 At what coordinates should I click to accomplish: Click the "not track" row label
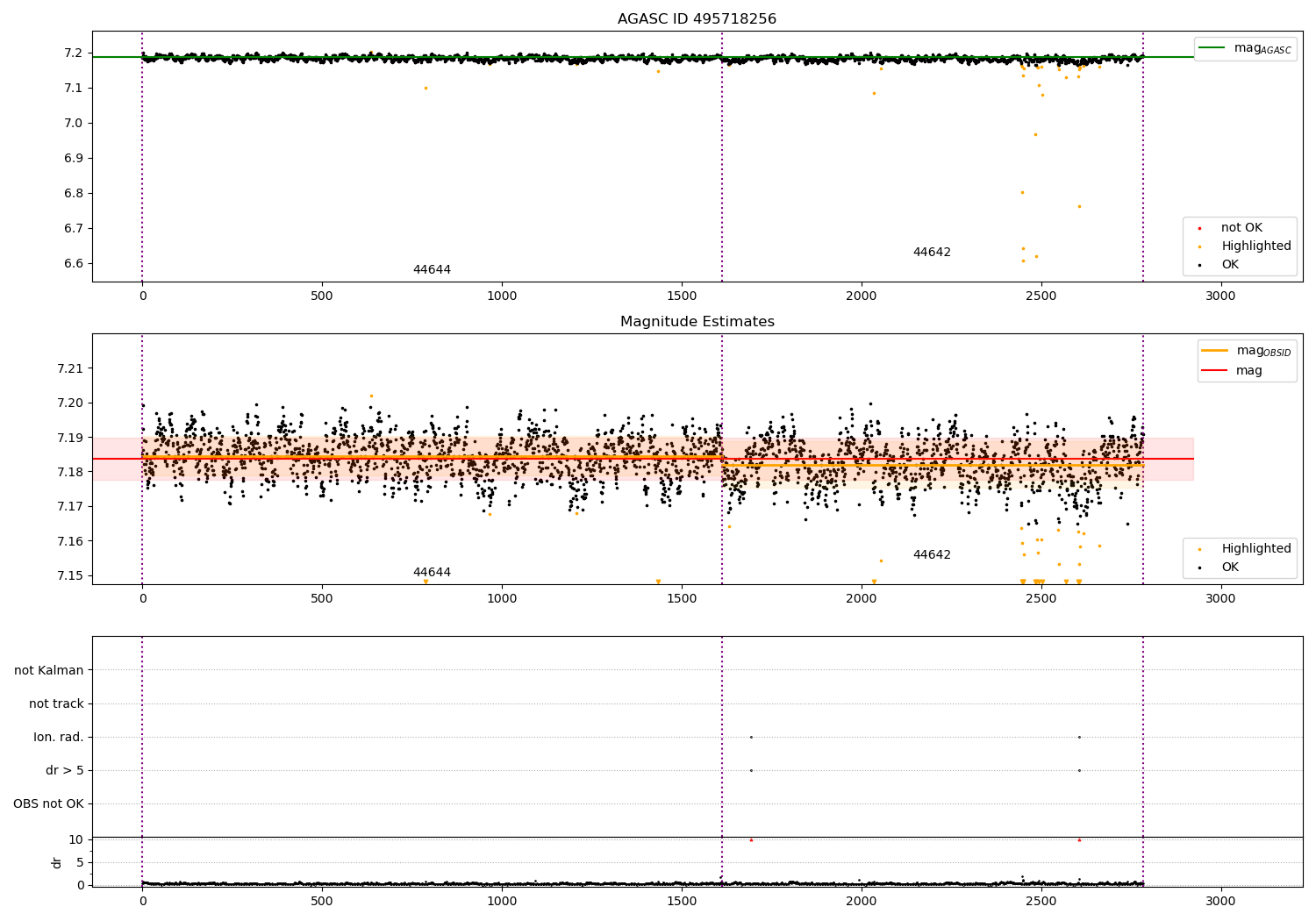tap(56, 704)
